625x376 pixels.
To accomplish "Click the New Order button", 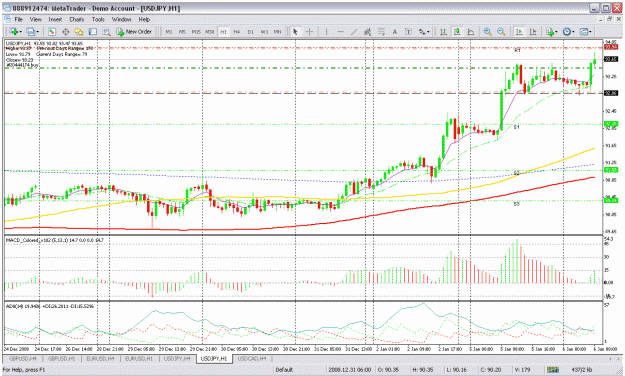I will click(134, 31).
